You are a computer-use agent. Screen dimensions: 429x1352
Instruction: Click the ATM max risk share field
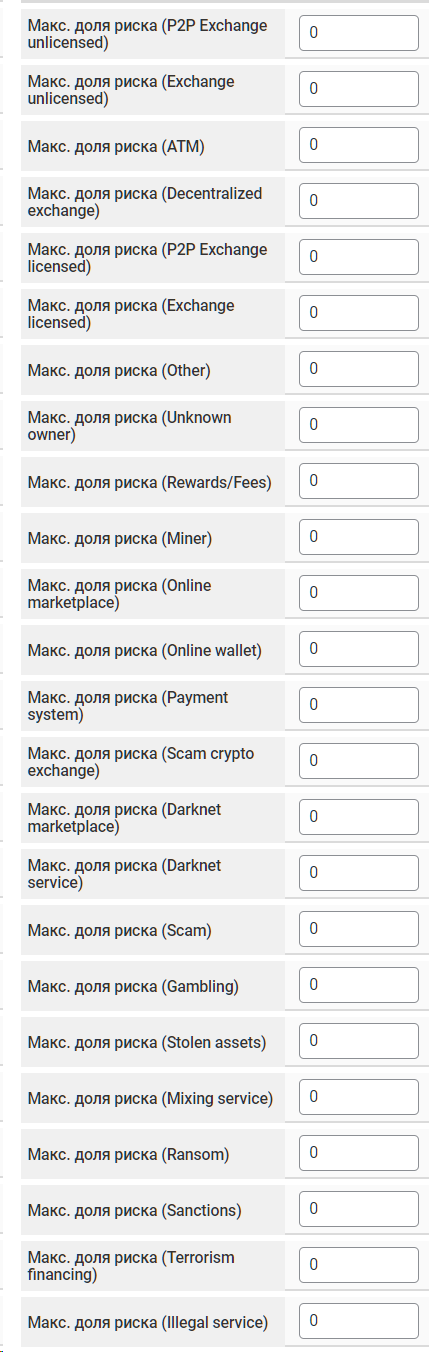(x=359, y=145)
